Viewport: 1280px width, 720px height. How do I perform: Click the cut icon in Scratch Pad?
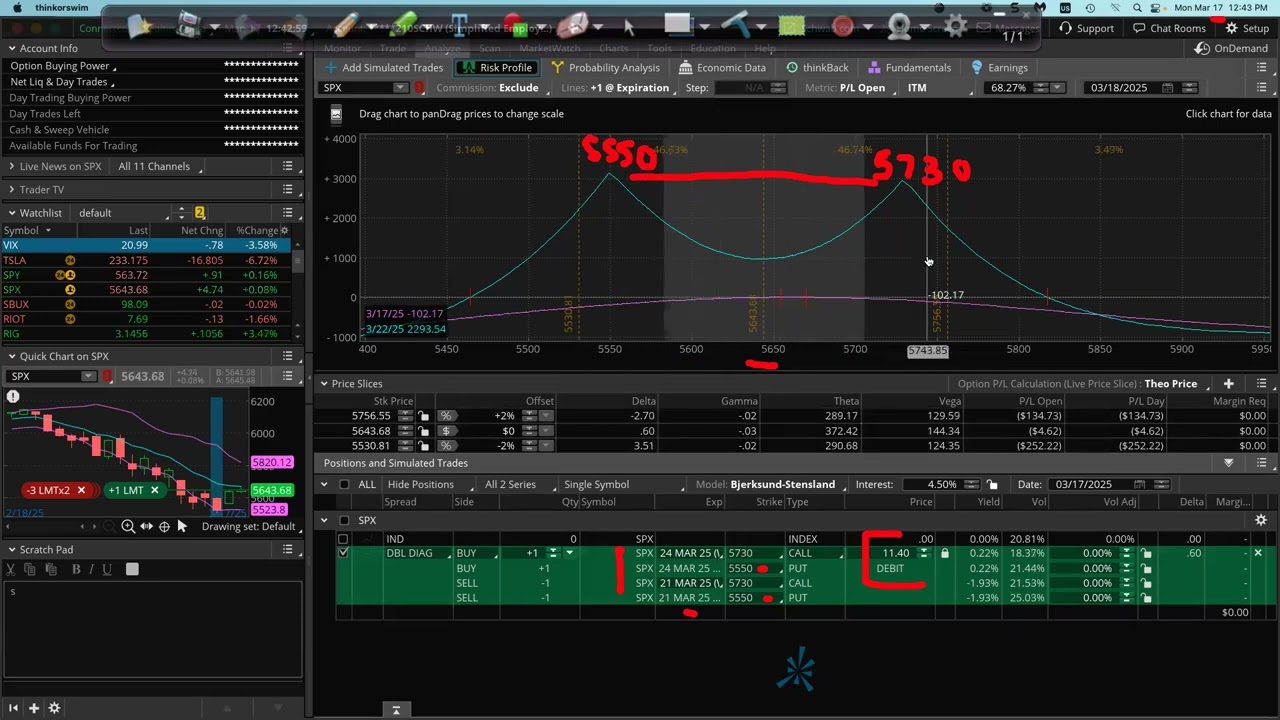pyautogui.click(x=11, y=569)
